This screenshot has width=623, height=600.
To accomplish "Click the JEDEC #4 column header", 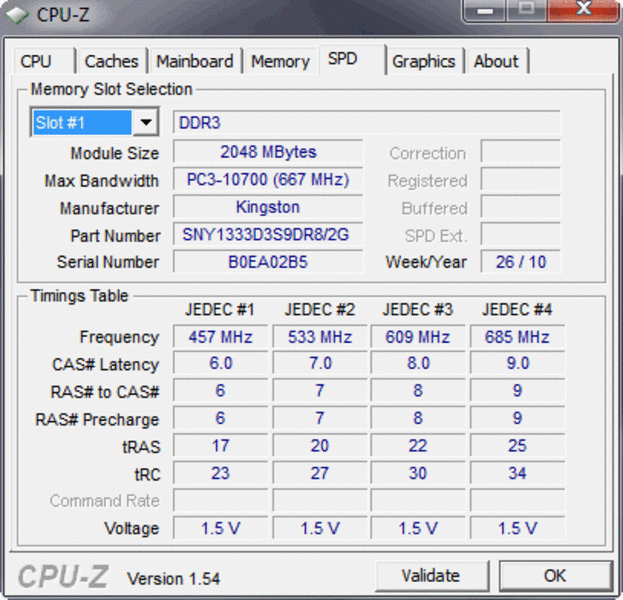I will coord(517,310).
